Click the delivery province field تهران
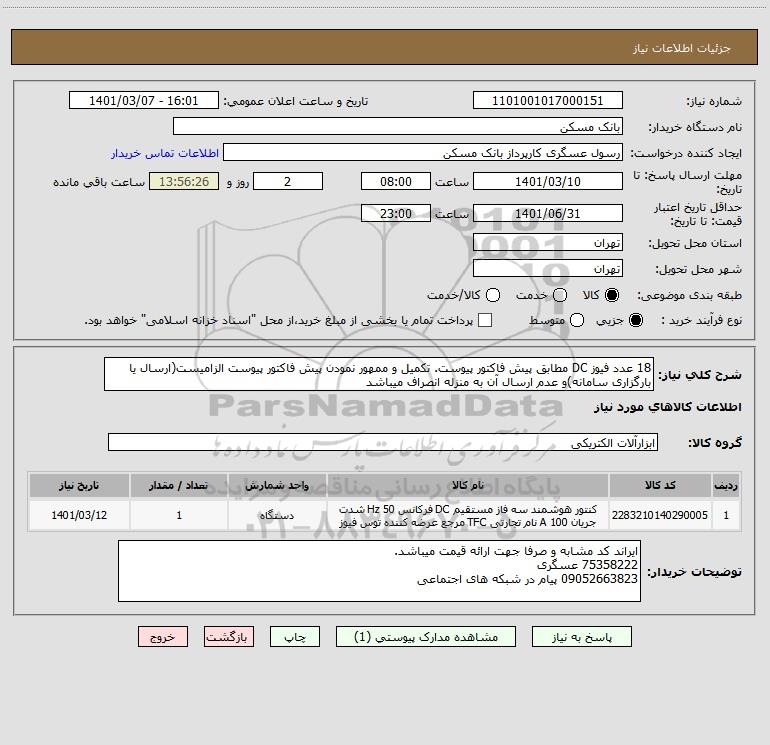Viewport: 770px width, 745px height. click(x=548, y=243)
